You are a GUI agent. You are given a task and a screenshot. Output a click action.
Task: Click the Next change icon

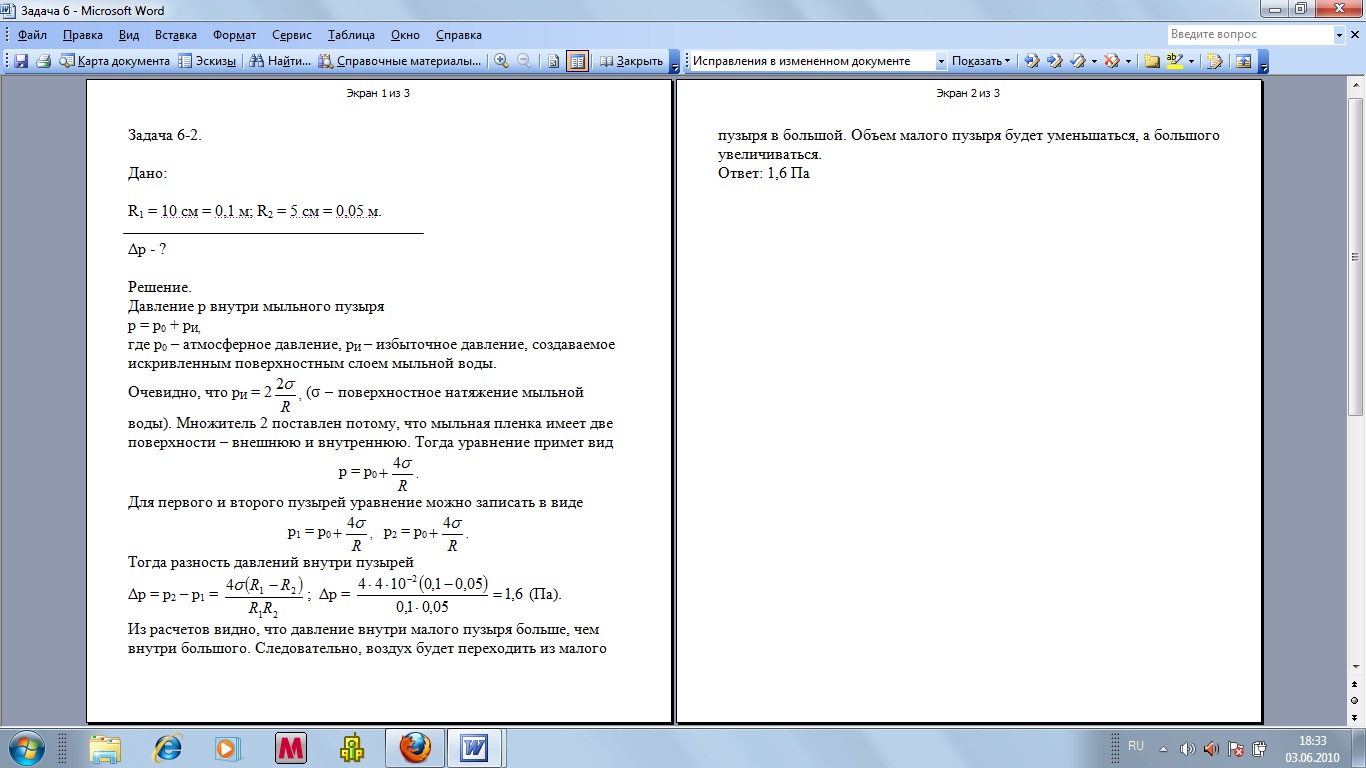coord(1055,61)
